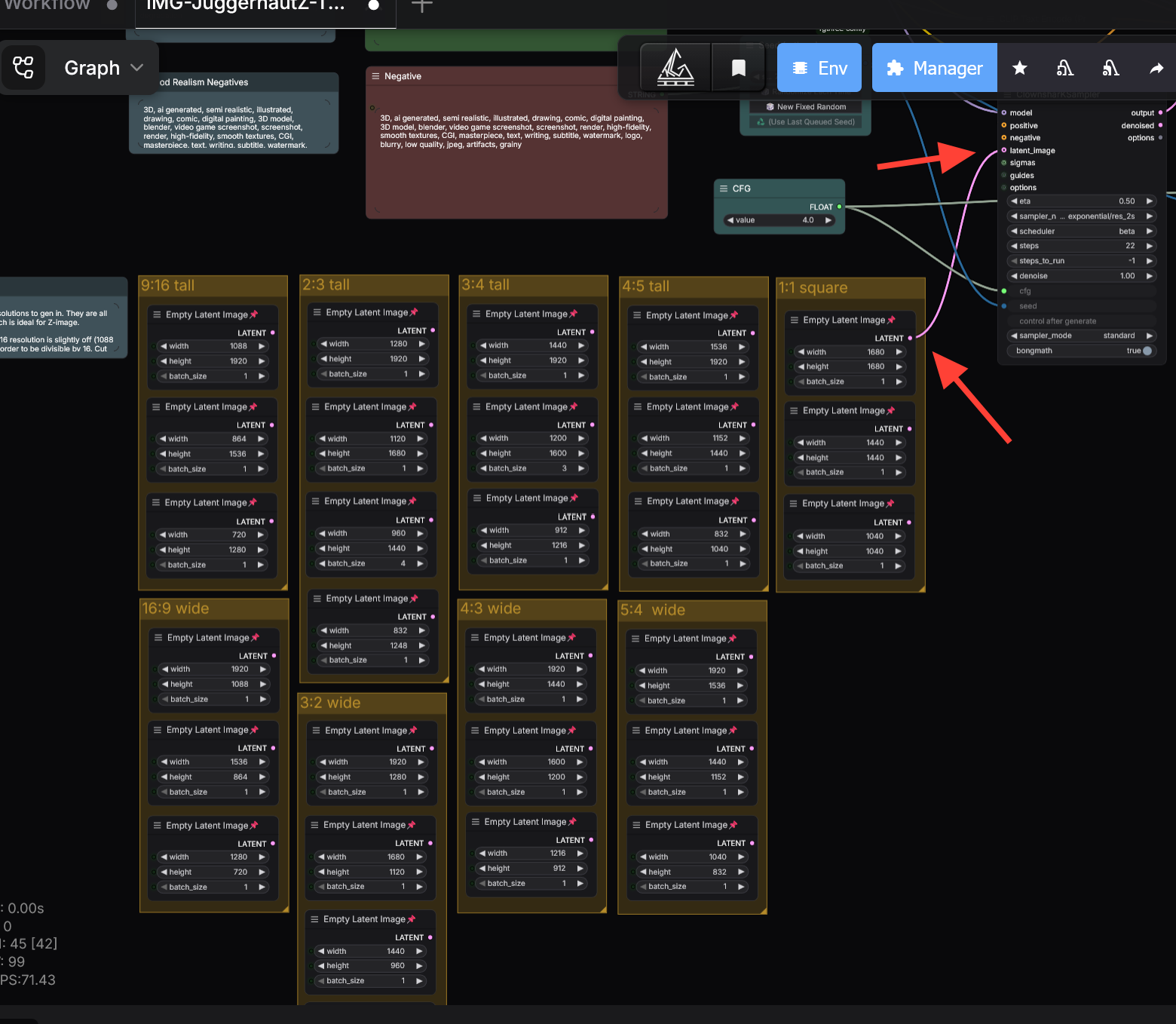Open the sampler_mode standard combo
Viewport: 1176px width, 1024px height.
(x=1082, y=336)
